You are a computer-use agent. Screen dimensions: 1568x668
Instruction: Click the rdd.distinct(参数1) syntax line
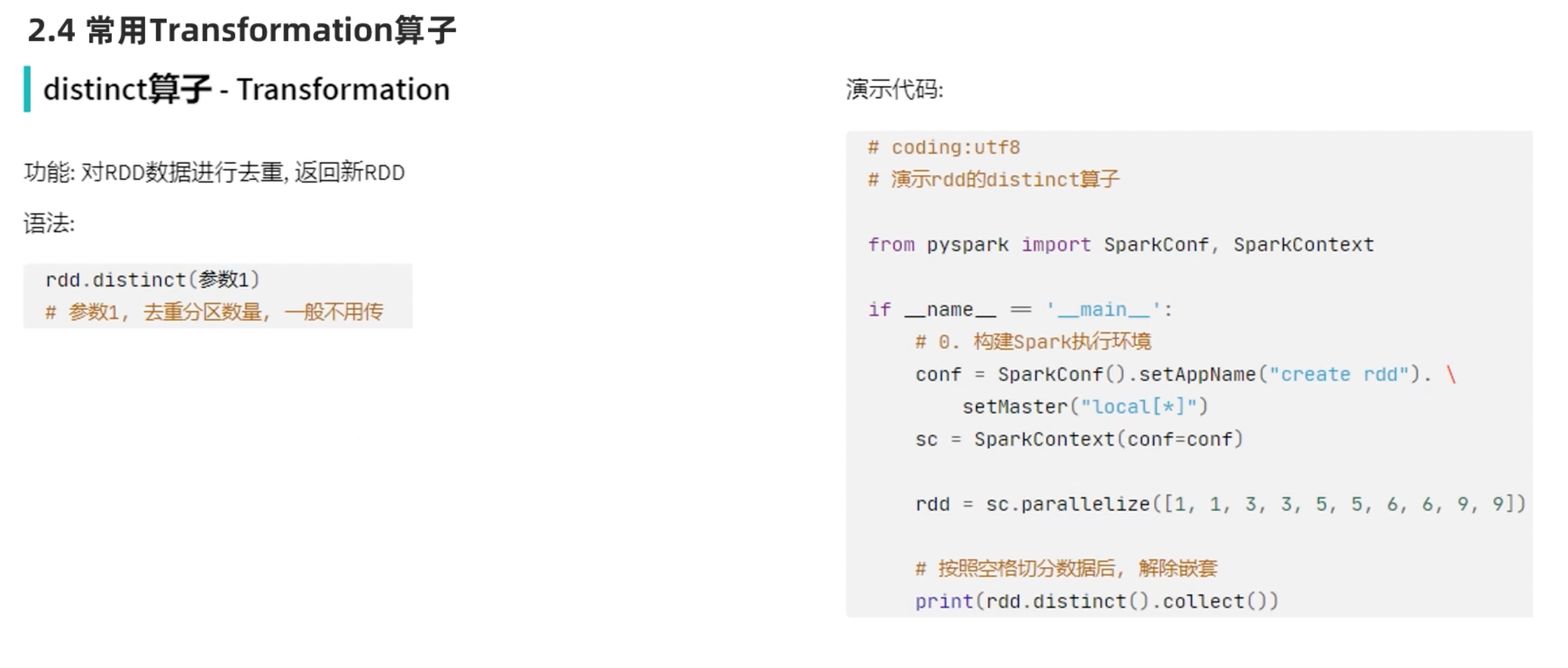pos(153,280)
